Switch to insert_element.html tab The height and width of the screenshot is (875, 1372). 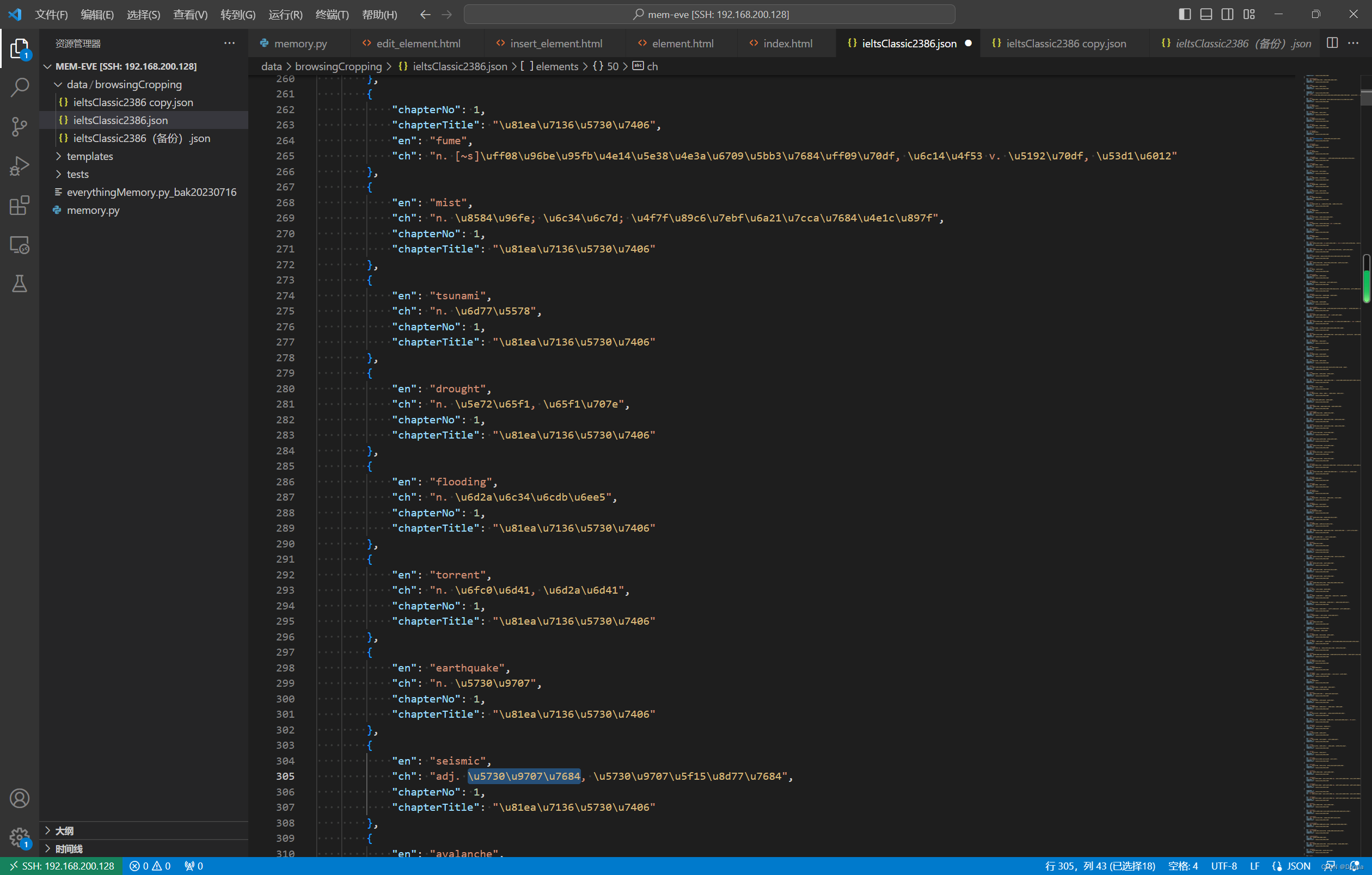pyautogui.click(x=555, y=44)
